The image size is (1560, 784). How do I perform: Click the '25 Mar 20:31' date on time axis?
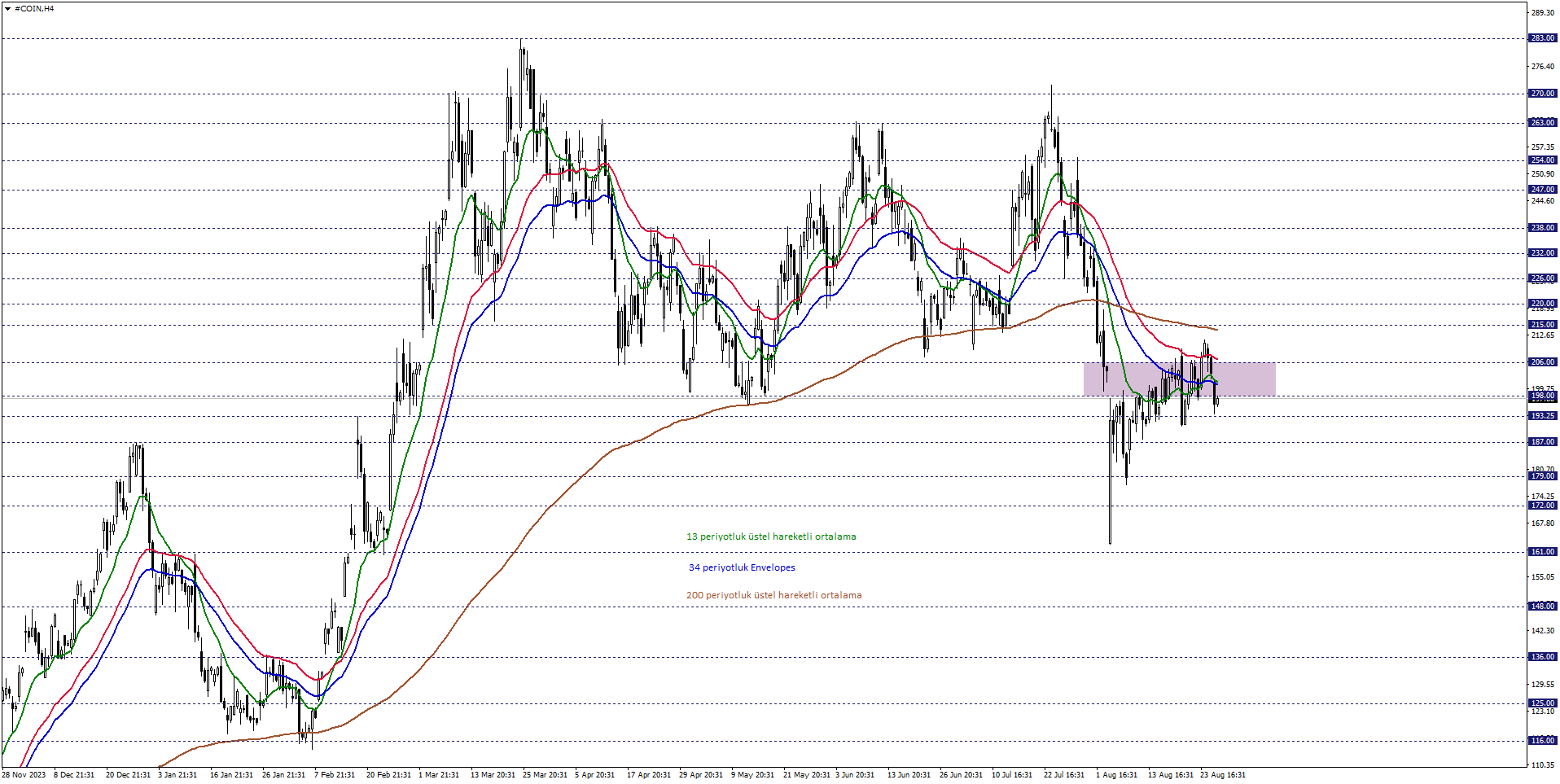coord(545,775)
